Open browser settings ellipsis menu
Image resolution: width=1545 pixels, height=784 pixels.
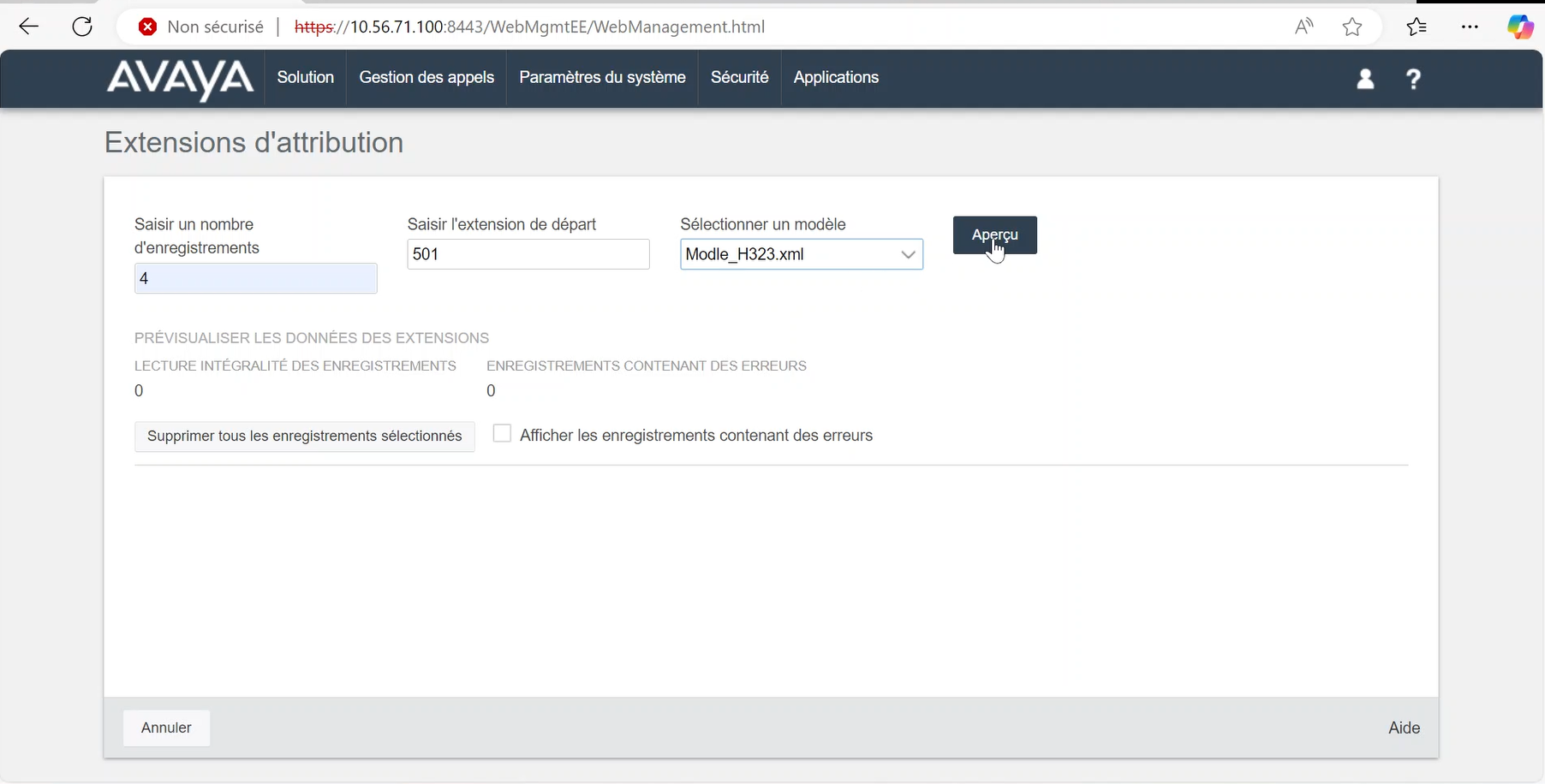1470,27
